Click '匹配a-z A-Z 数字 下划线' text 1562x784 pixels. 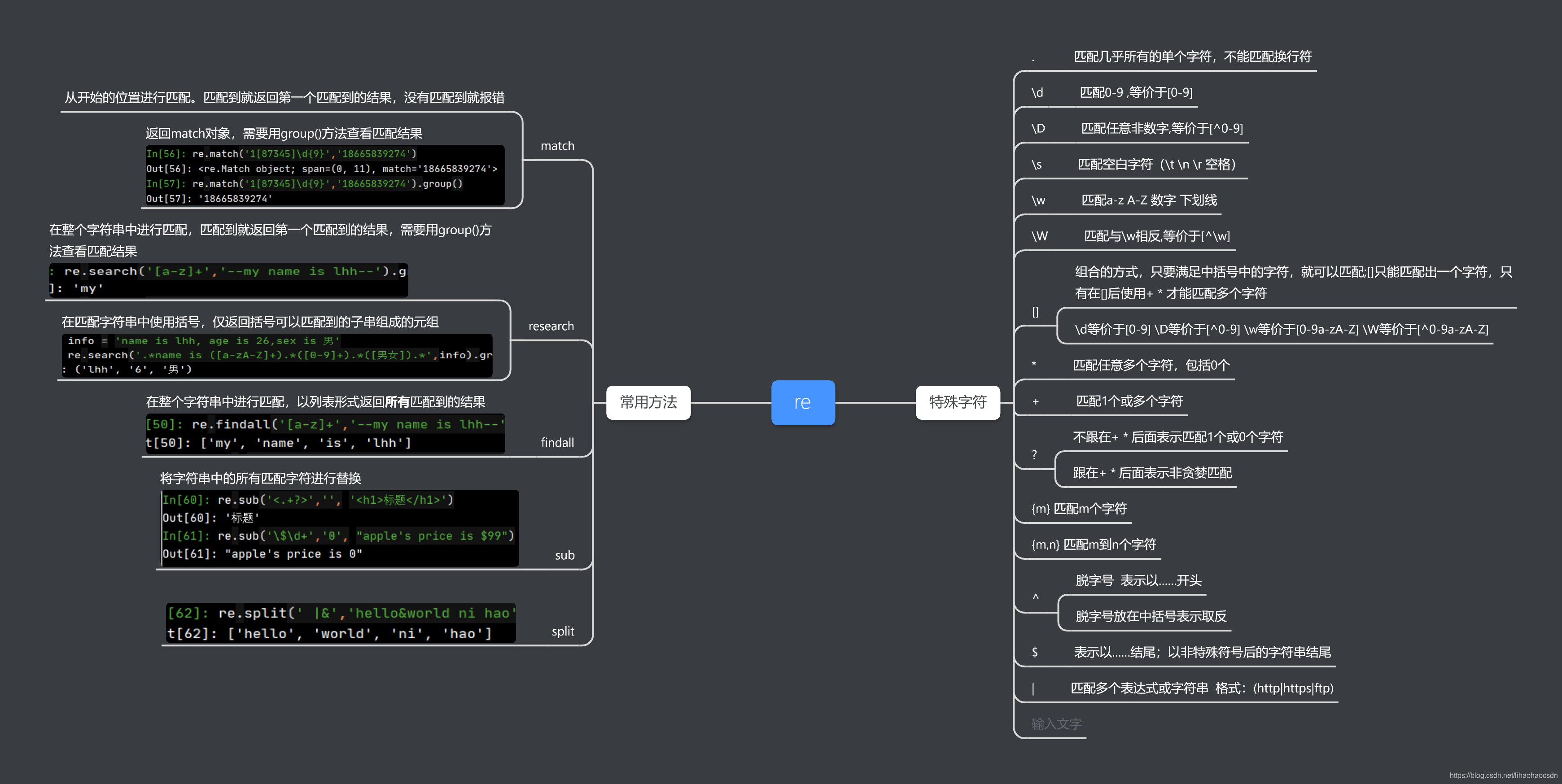(x=1149, y=200)
